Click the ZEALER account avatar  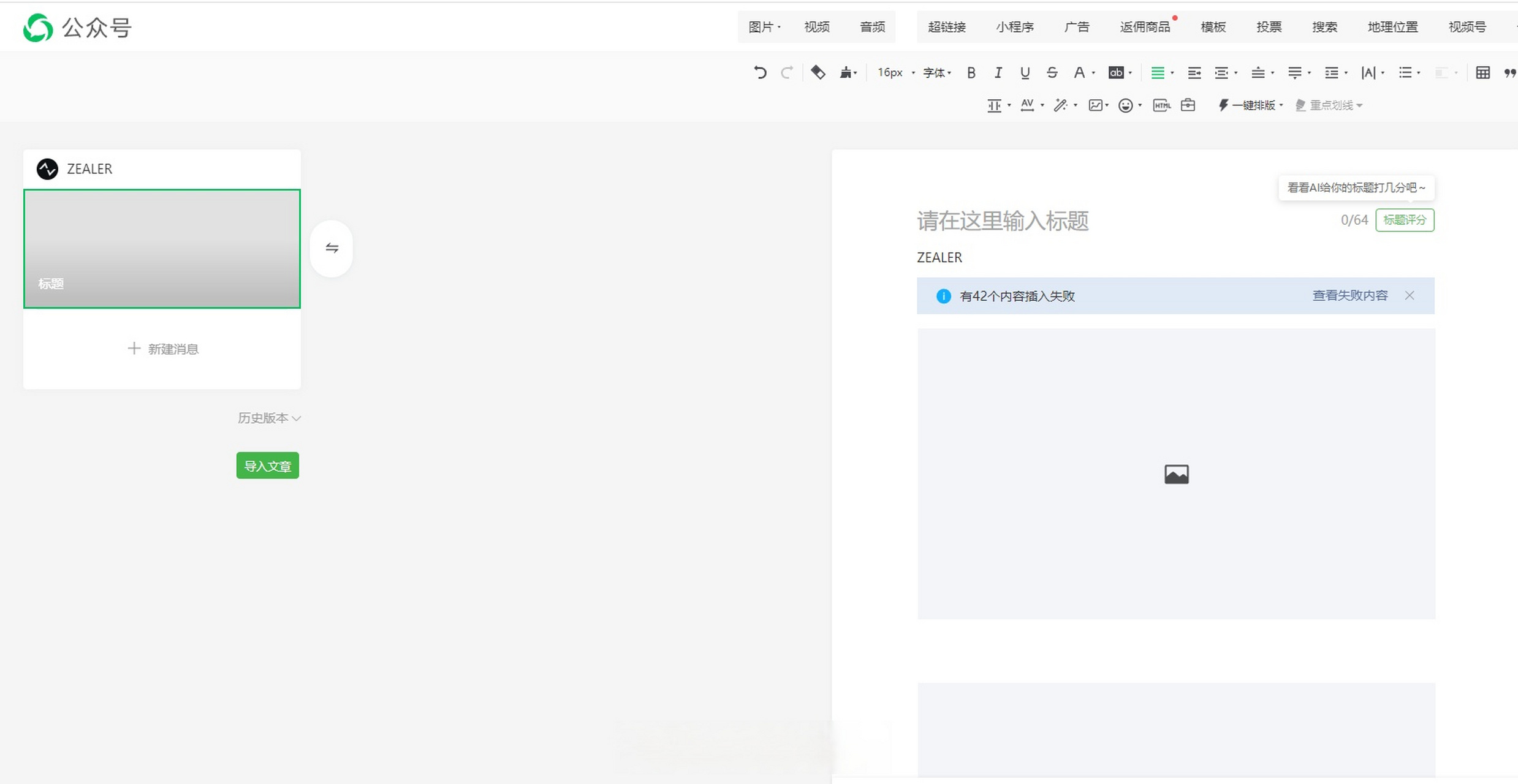pos(47,169)
